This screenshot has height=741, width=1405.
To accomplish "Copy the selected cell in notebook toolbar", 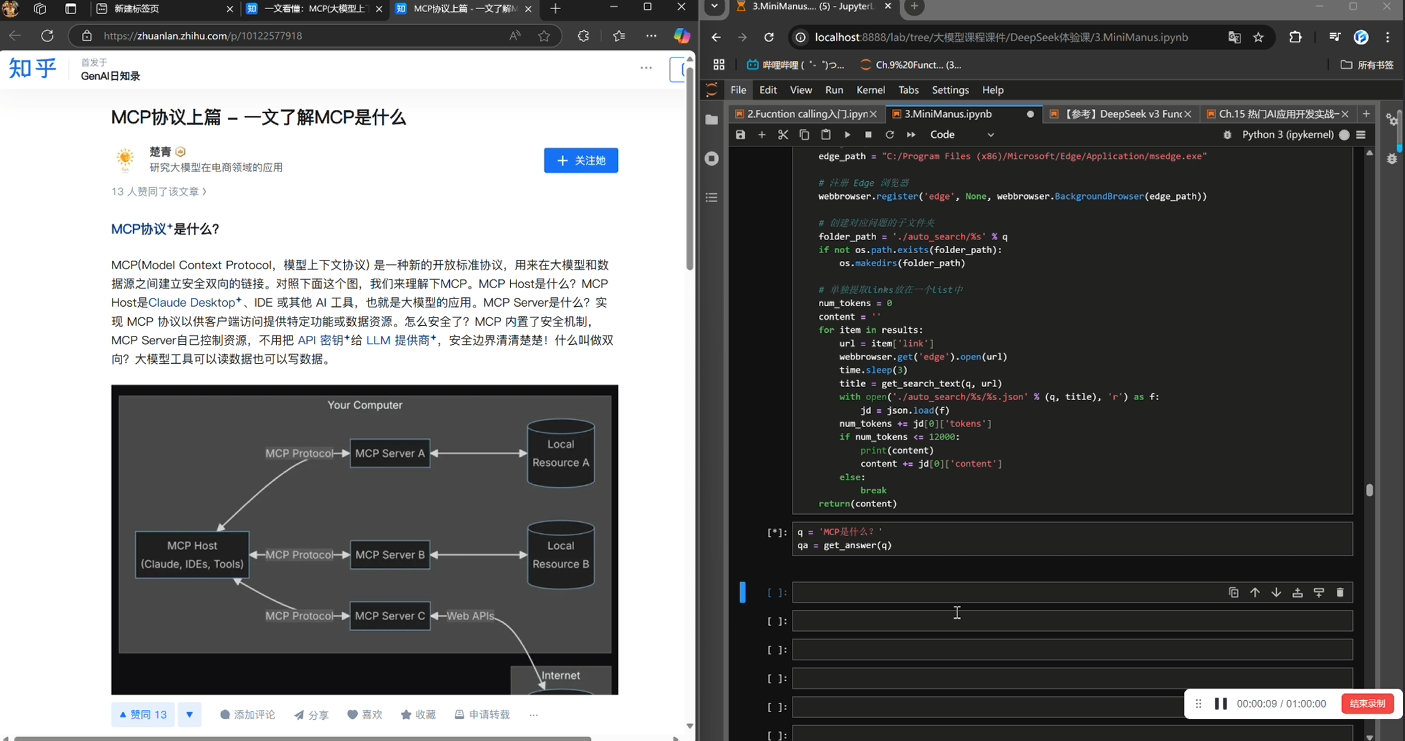I will [804, 135].
